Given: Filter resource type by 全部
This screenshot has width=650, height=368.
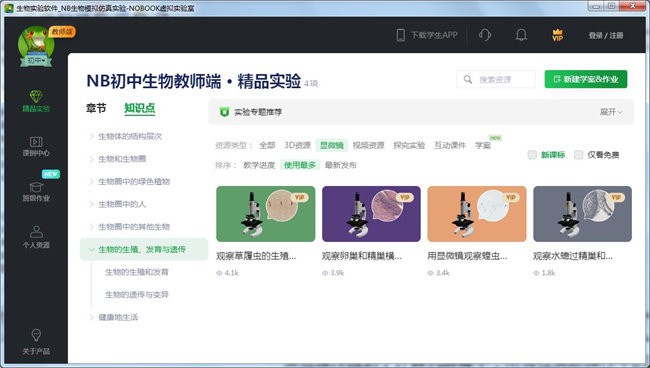Looking at the screenshot, I should 267,145.
